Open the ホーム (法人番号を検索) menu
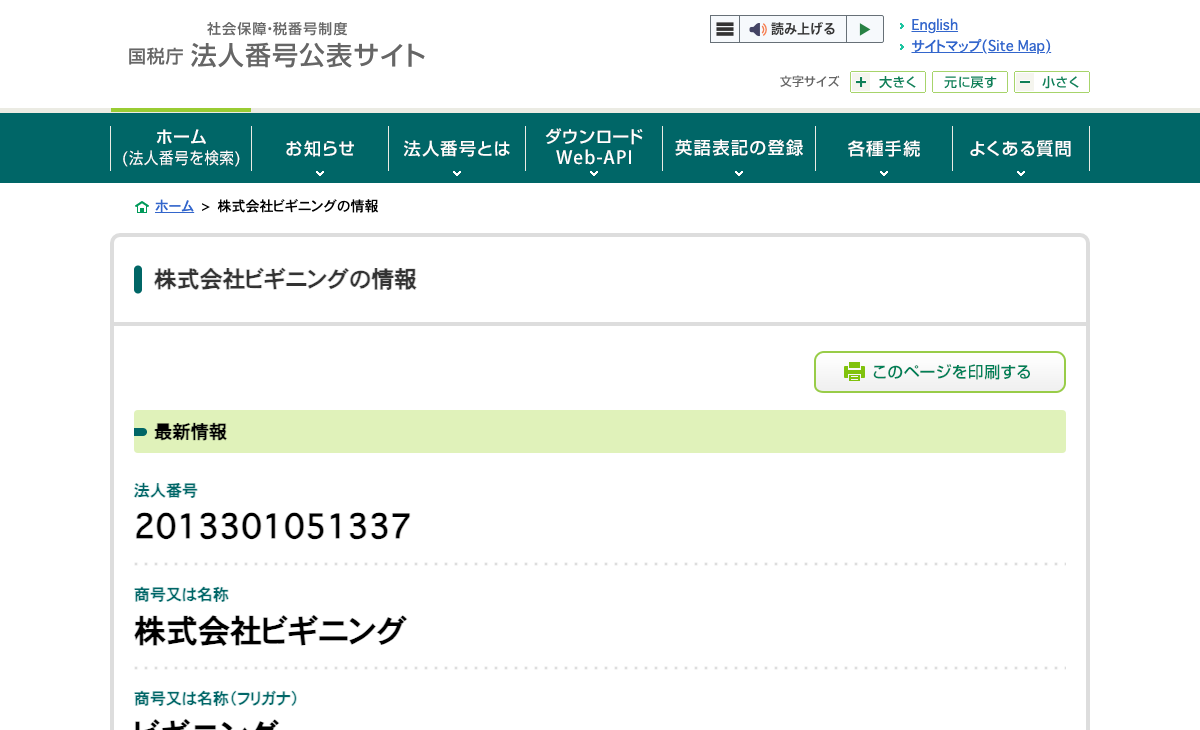This screenshot has width=1200, height=730. pos(181,148)
